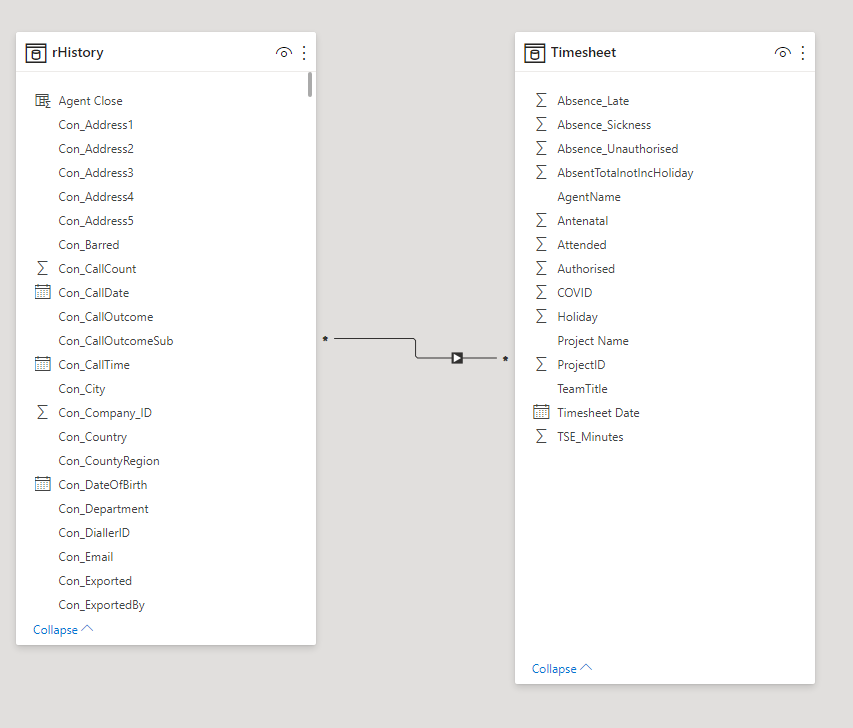Select the Con_Address3 field
The width and height of the screenshot is (853, 728).
pos(96,173)
